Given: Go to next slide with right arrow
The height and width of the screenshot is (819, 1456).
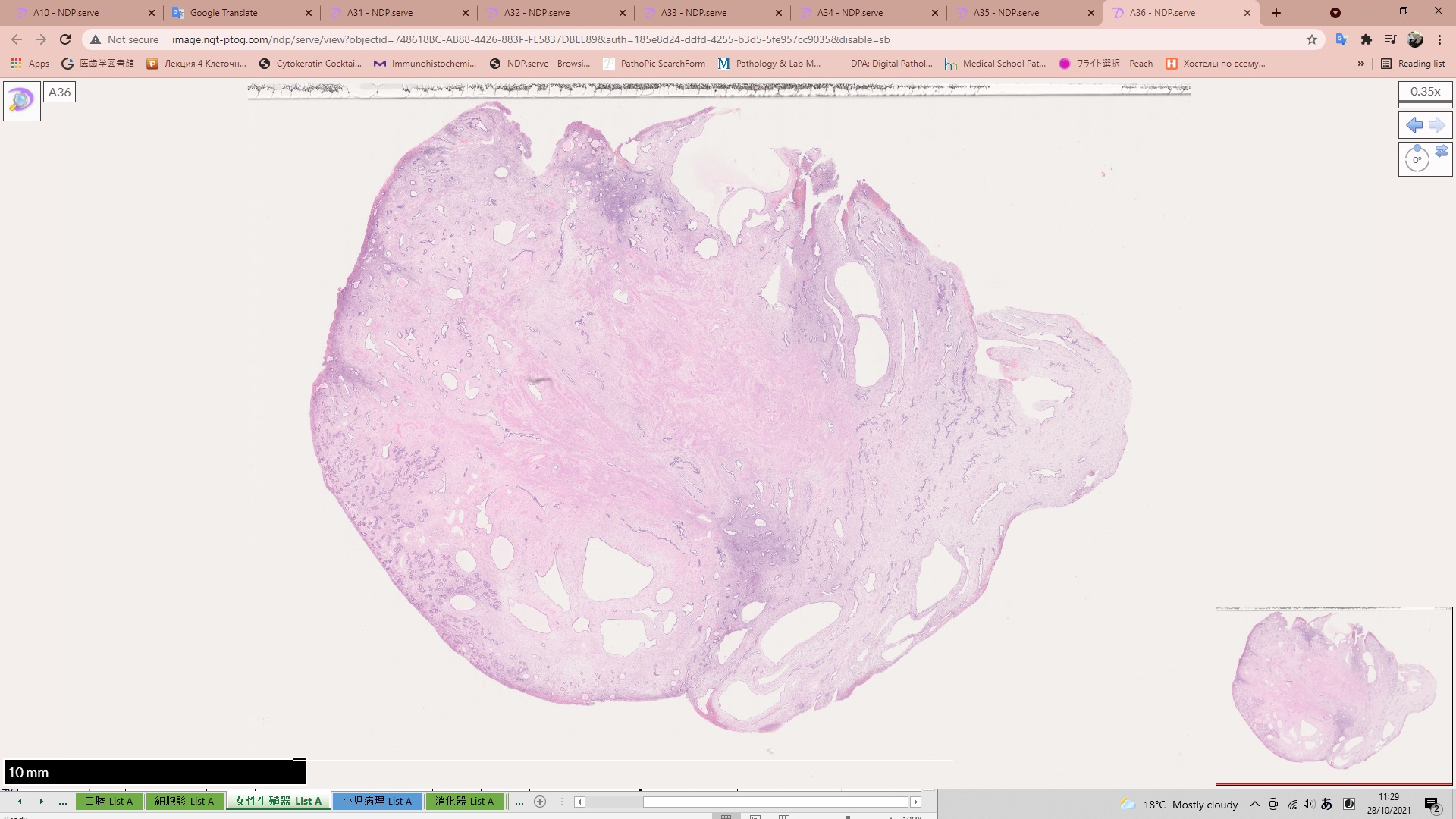Looking at the screenshot, I should pos(1436,125).
